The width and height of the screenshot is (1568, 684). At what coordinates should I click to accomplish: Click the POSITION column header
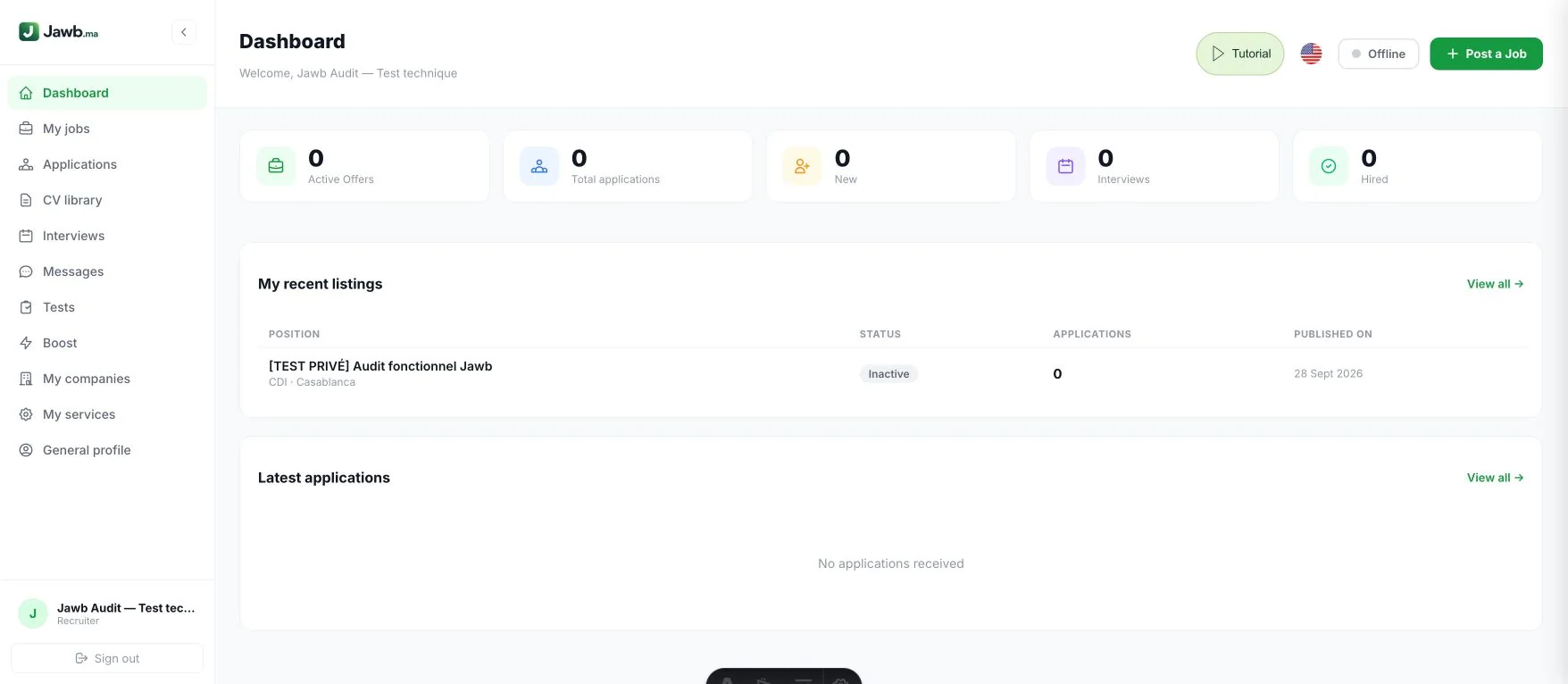[x=294, y=334]
